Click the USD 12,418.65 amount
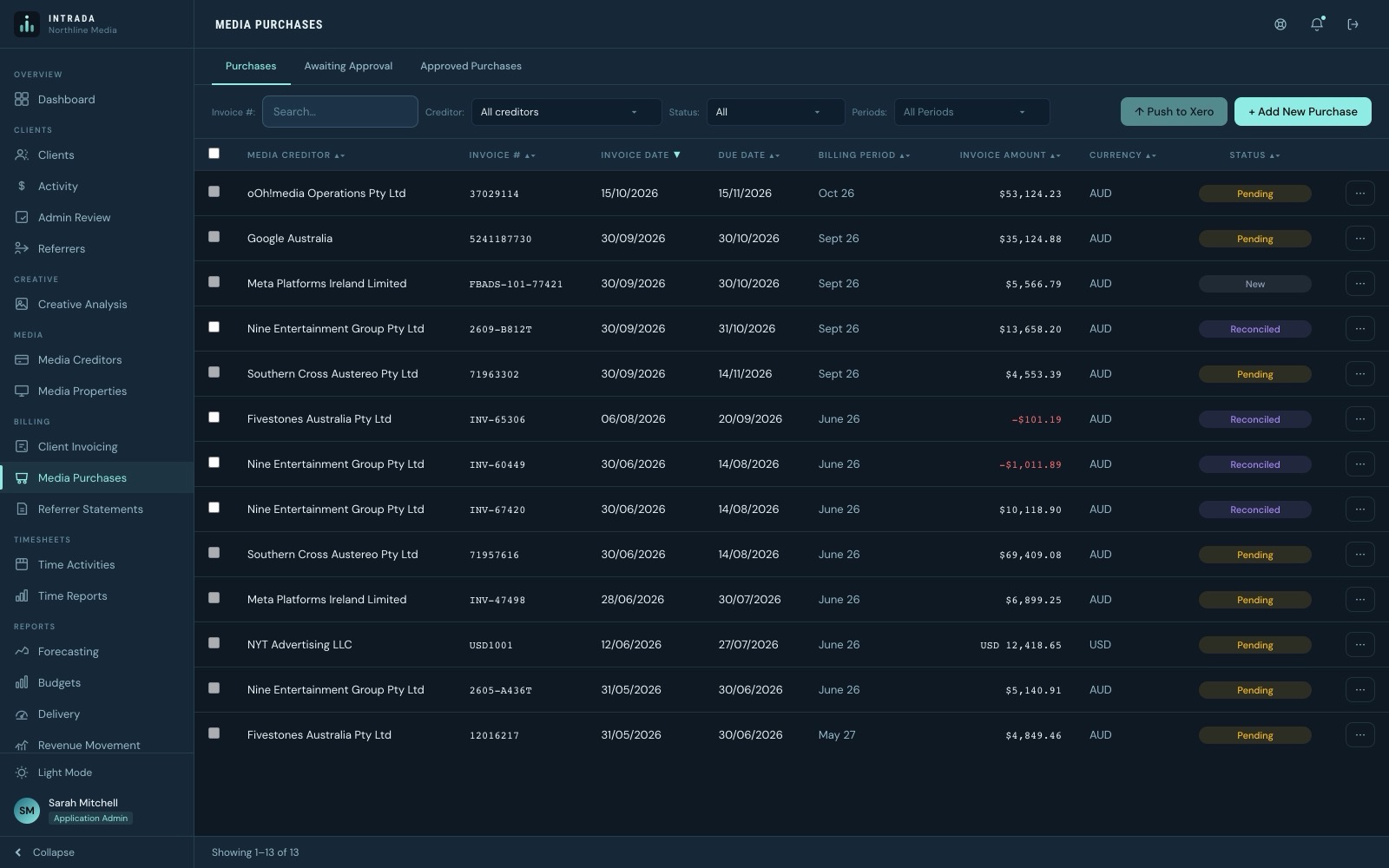 click(1021, 645)
